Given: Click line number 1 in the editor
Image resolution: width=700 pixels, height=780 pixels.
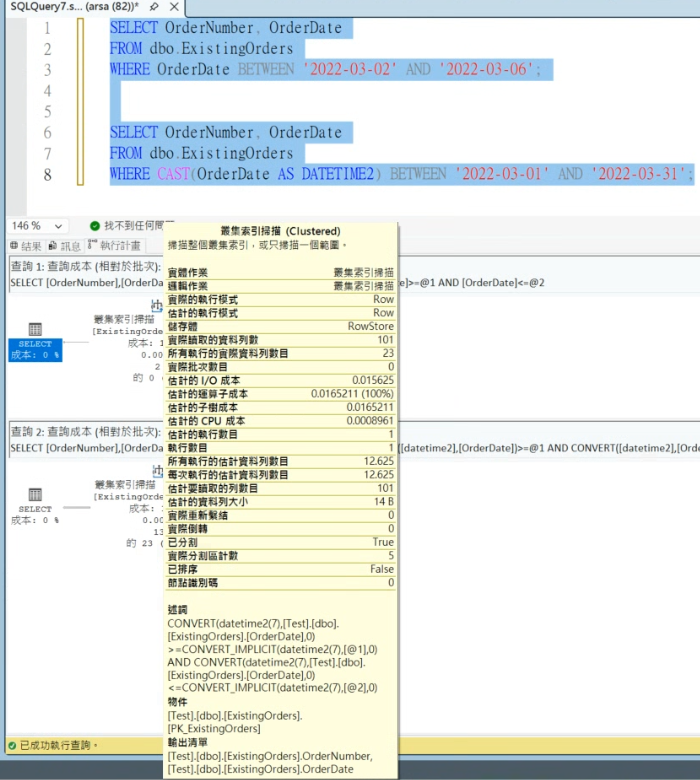Looking at the screenshot, I should click(x=47, y=28).
